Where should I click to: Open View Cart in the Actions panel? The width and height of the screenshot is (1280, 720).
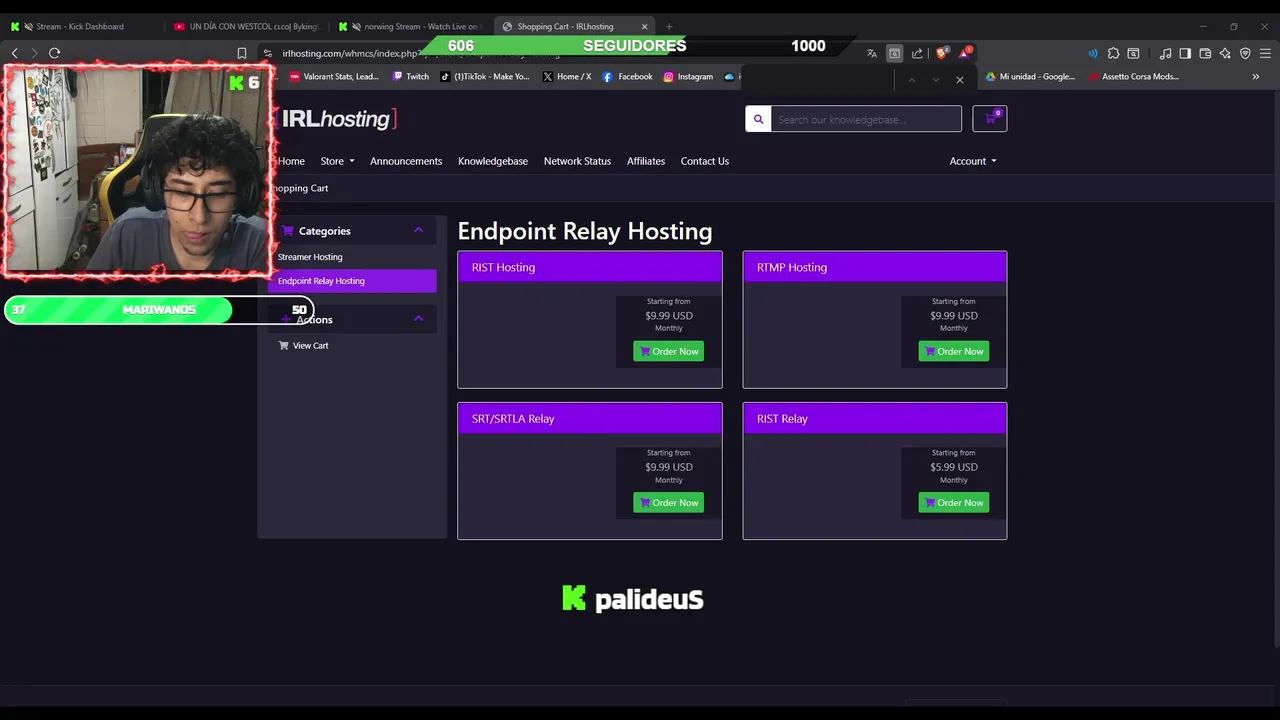click(303, 345)
